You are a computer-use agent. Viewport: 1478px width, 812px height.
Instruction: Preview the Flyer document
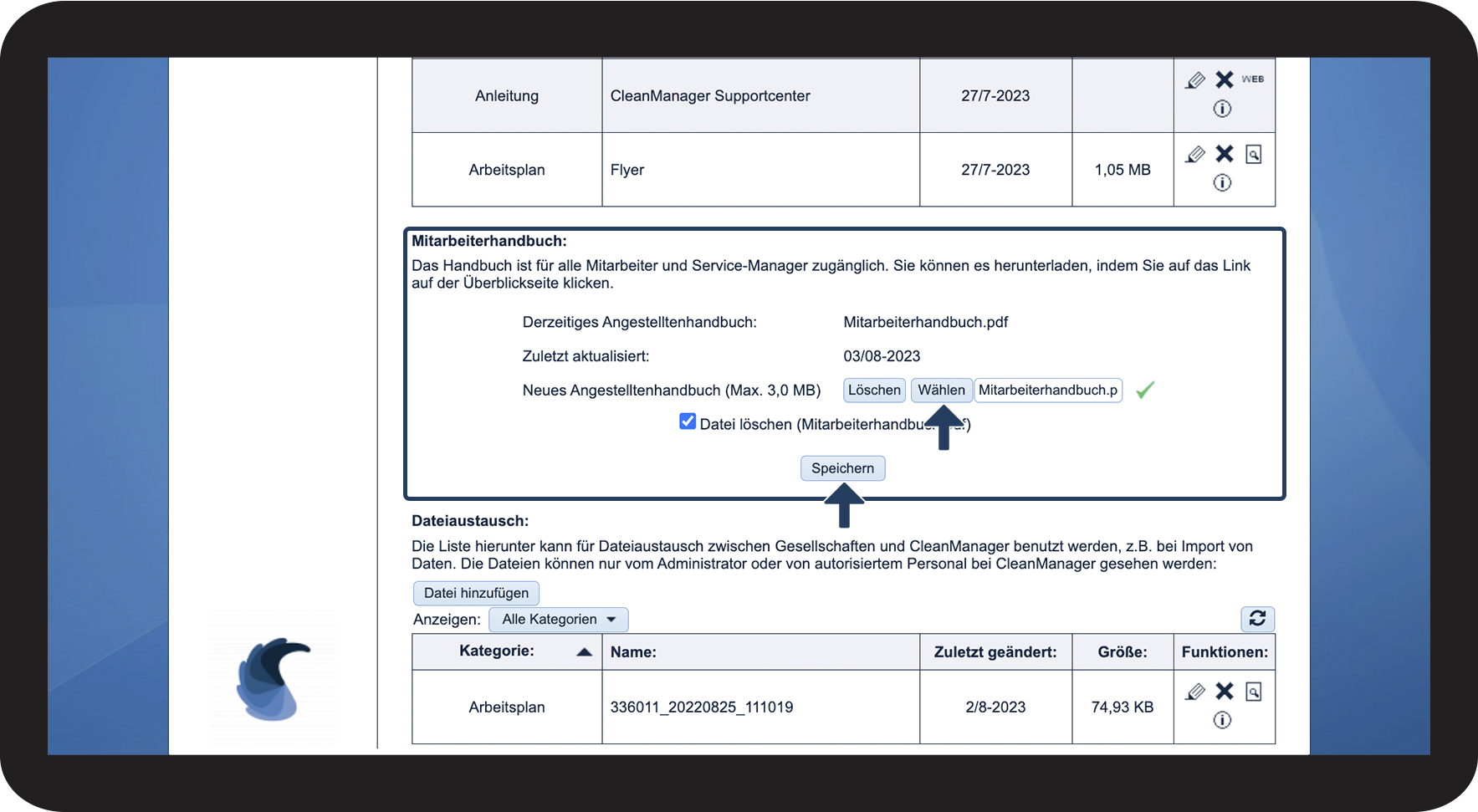click(1253, 154)
